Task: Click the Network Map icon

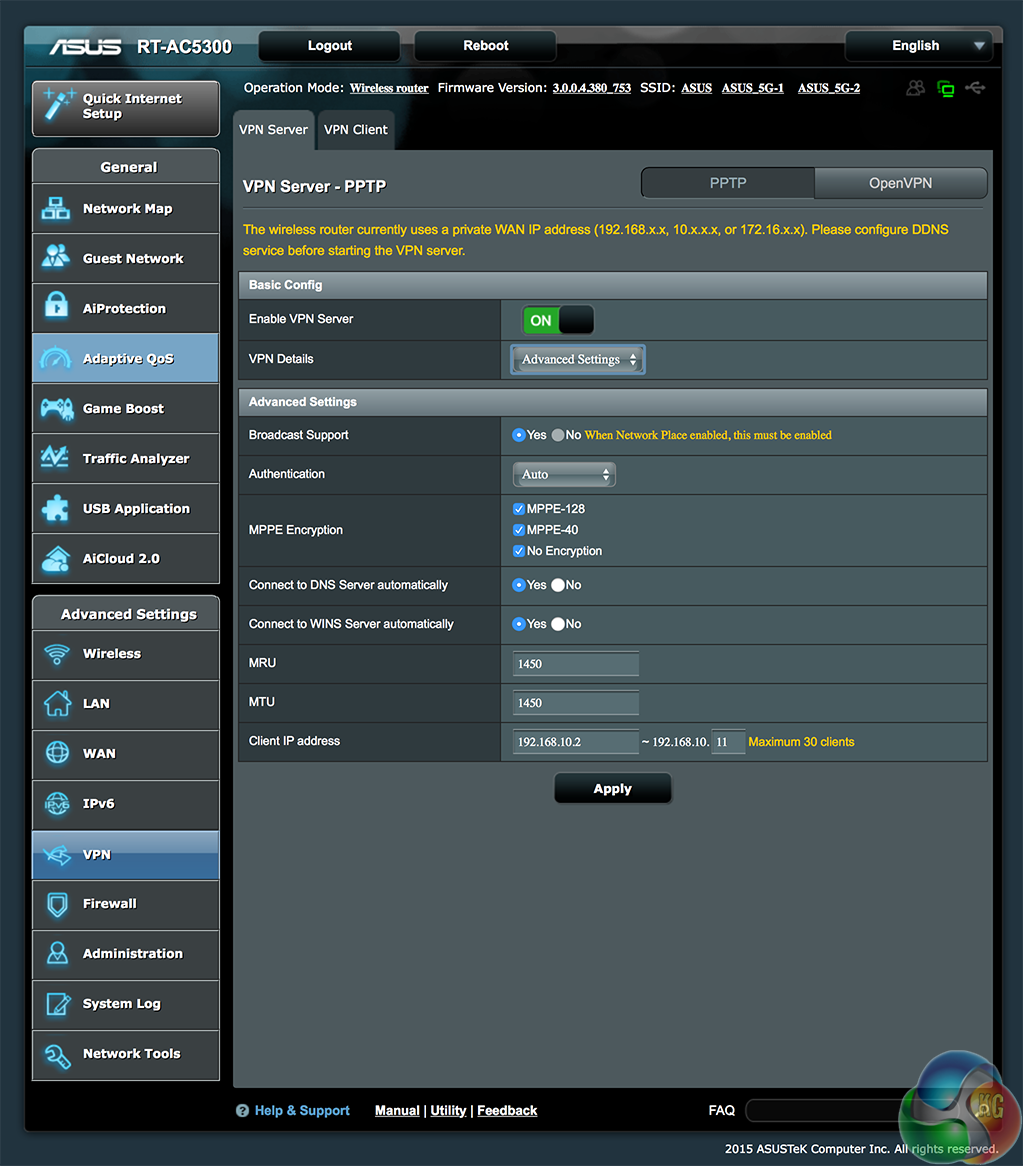Action: 56,208
